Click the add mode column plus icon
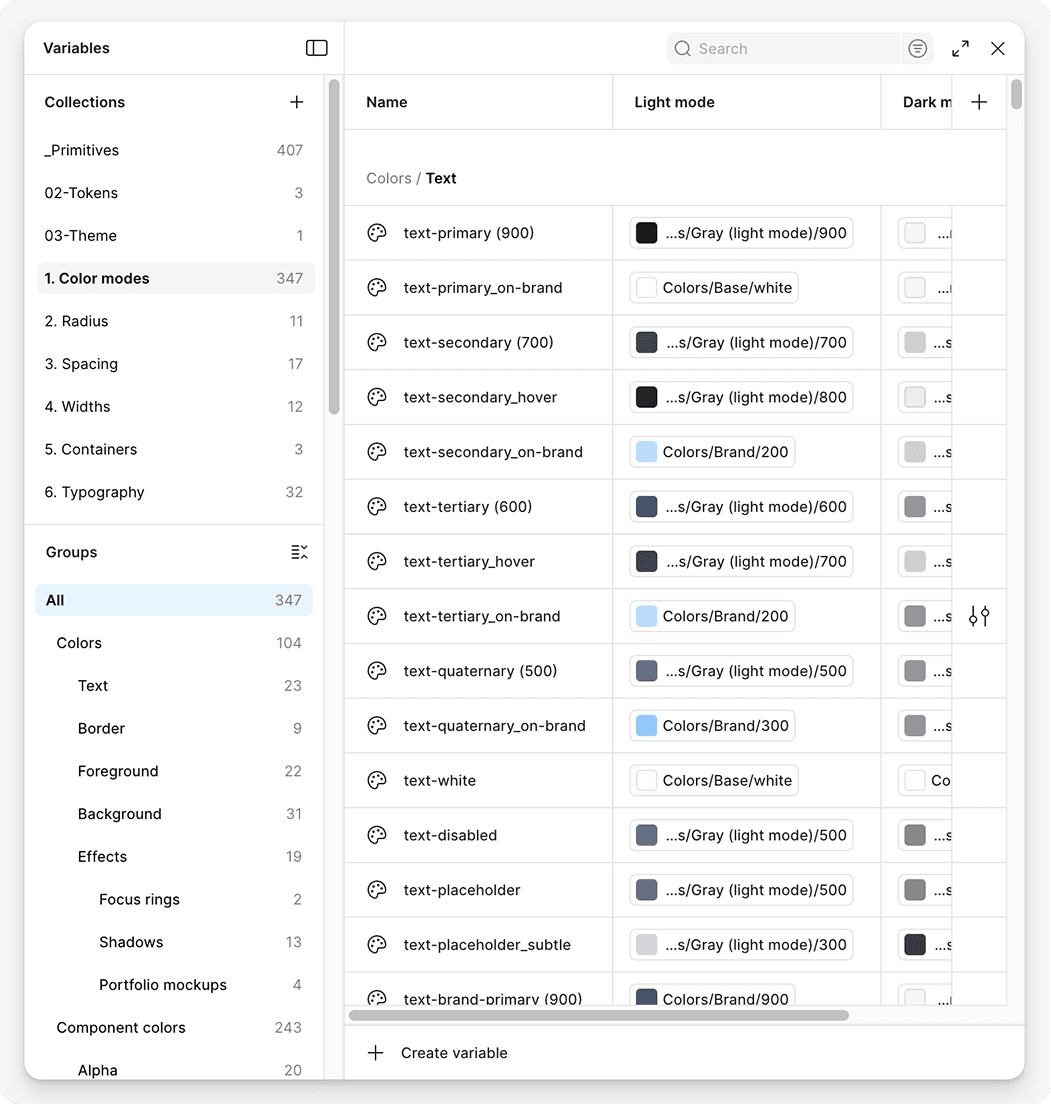 point(979,102)
